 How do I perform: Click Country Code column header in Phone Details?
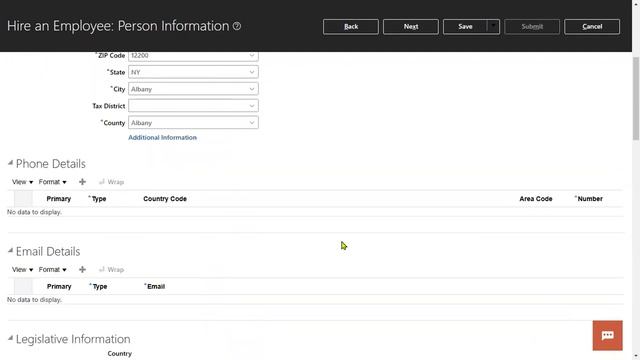click(165, 199)
